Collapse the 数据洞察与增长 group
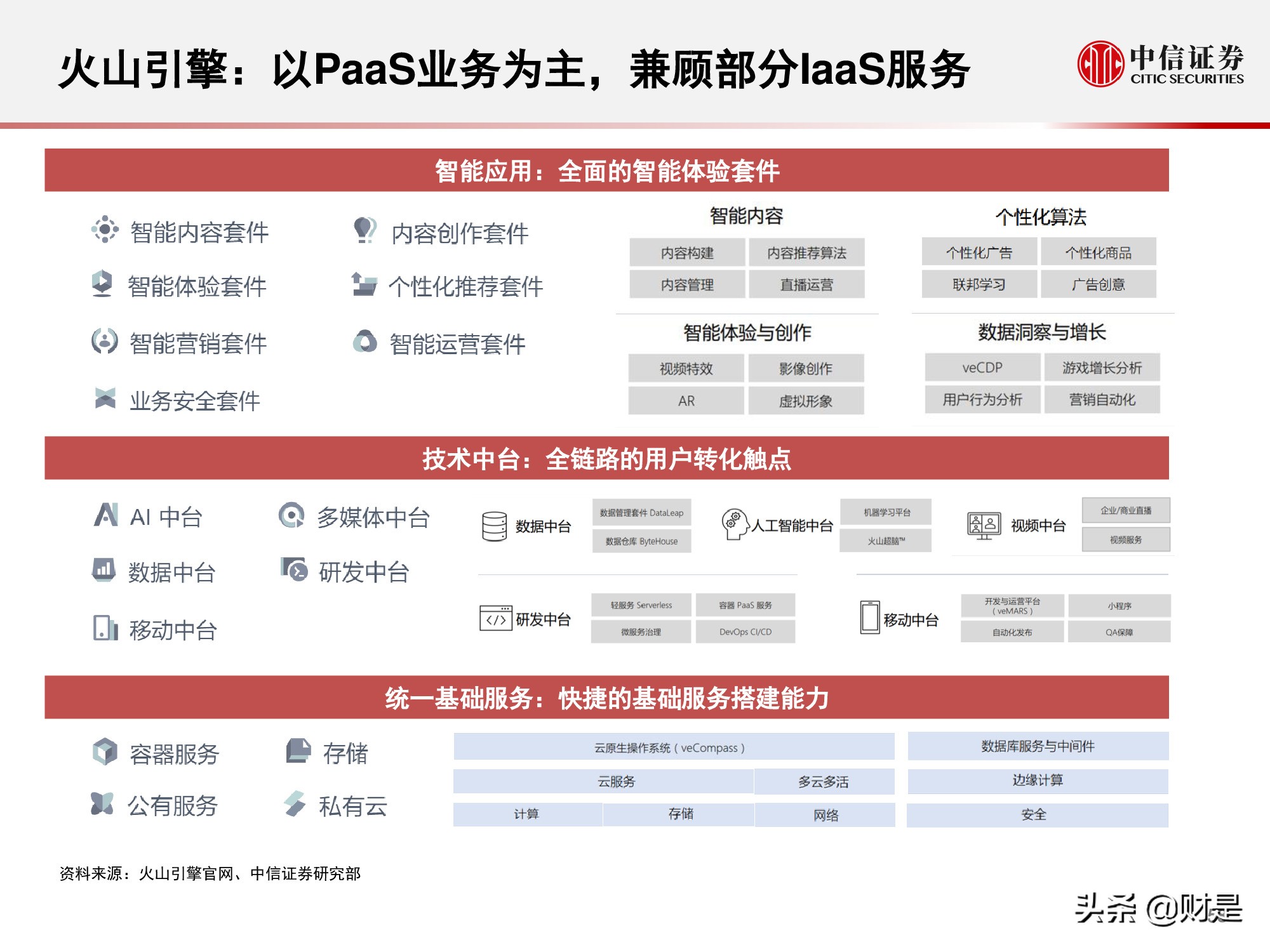1270x952 pixels. tap(1041, 331)
